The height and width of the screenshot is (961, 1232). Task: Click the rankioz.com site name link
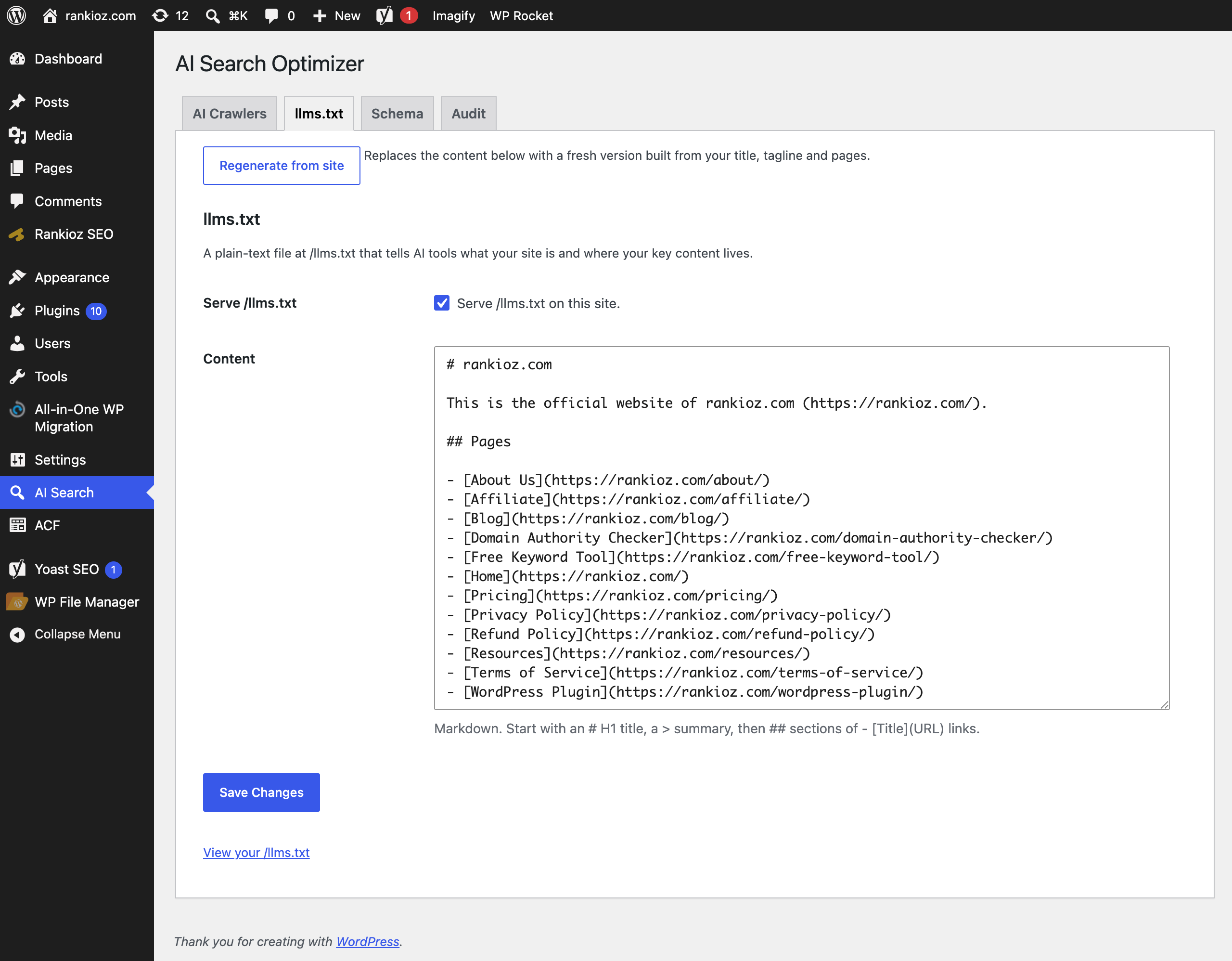pos(101,15)
